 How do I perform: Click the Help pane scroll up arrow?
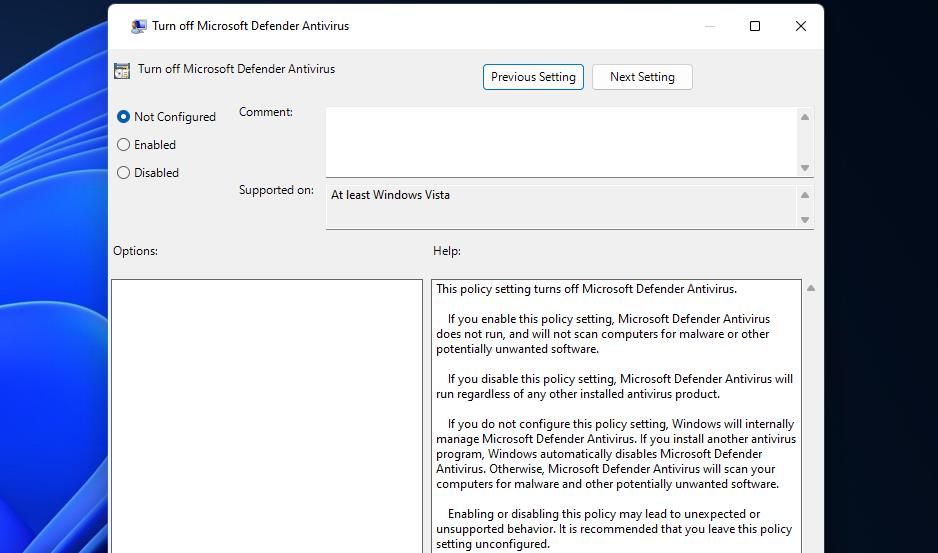810,288
